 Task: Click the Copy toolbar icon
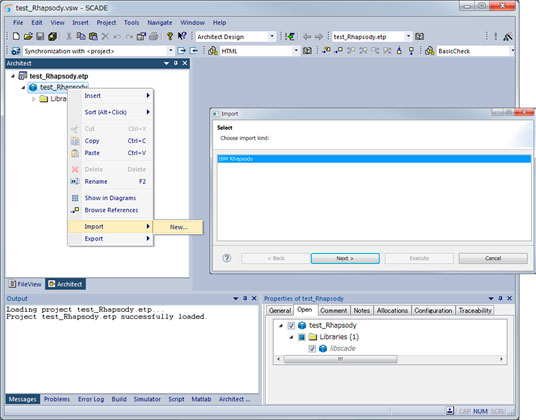tap(81, 36)
